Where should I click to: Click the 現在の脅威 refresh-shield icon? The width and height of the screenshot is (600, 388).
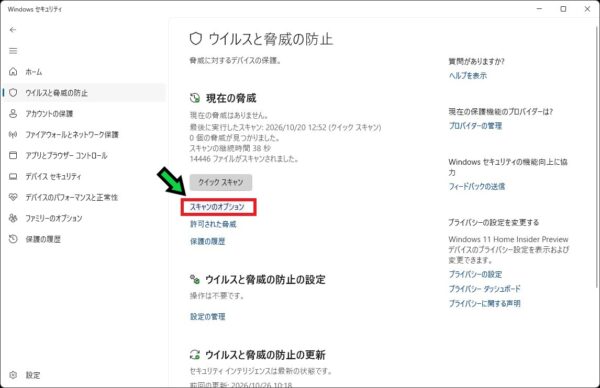pos(195,98)
